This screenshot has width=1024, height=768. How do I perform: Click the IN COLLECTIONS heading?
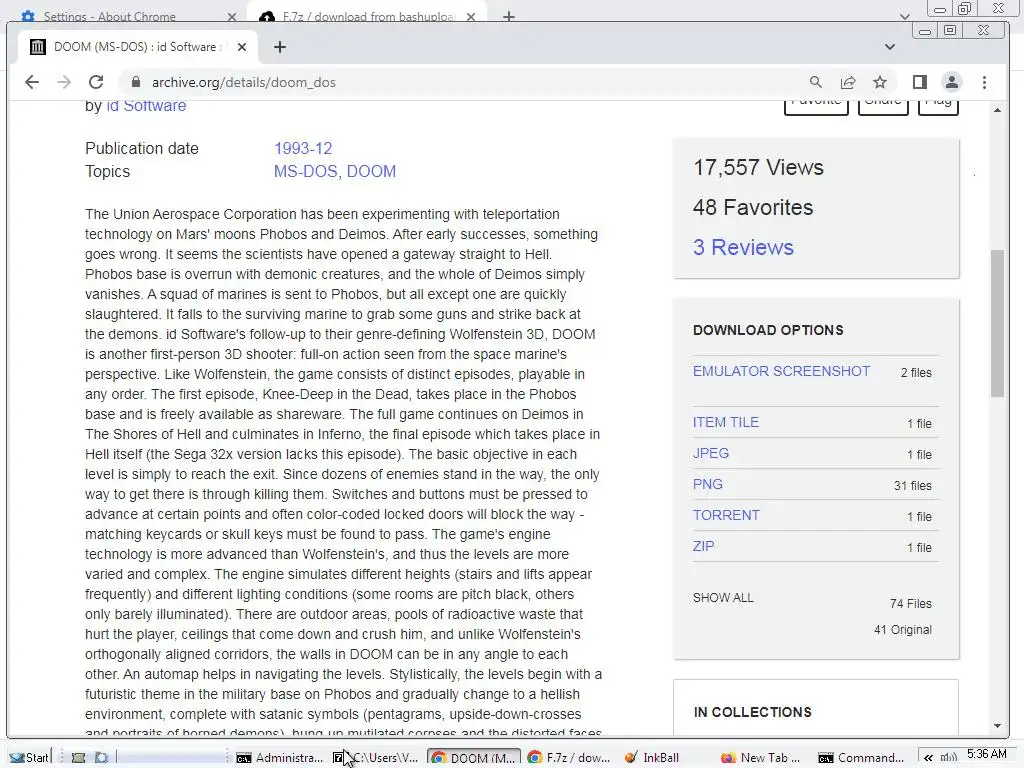coord(752,712)
